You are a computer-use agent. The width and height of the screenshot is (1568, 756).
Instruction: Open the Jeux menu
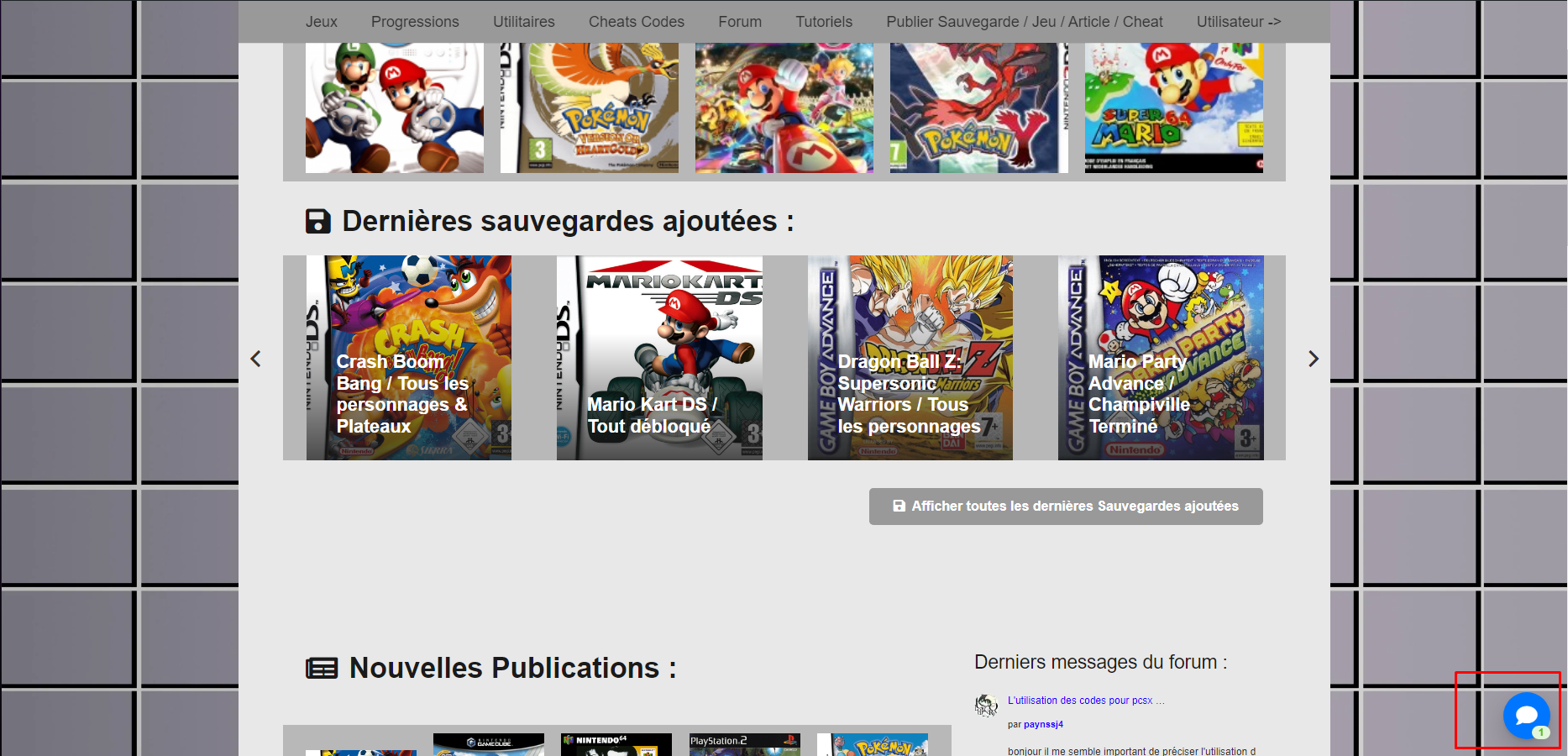coord(322,22)
